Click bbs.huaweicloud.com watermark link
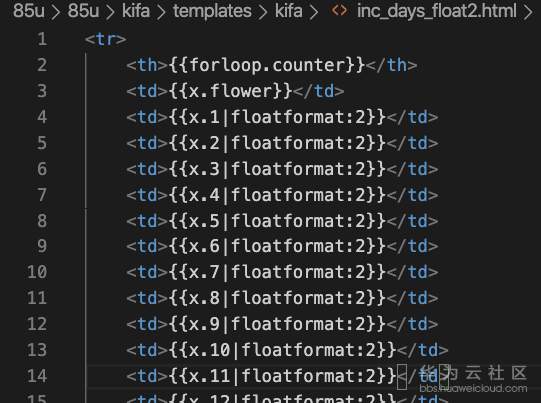 (x=473, y=389)
